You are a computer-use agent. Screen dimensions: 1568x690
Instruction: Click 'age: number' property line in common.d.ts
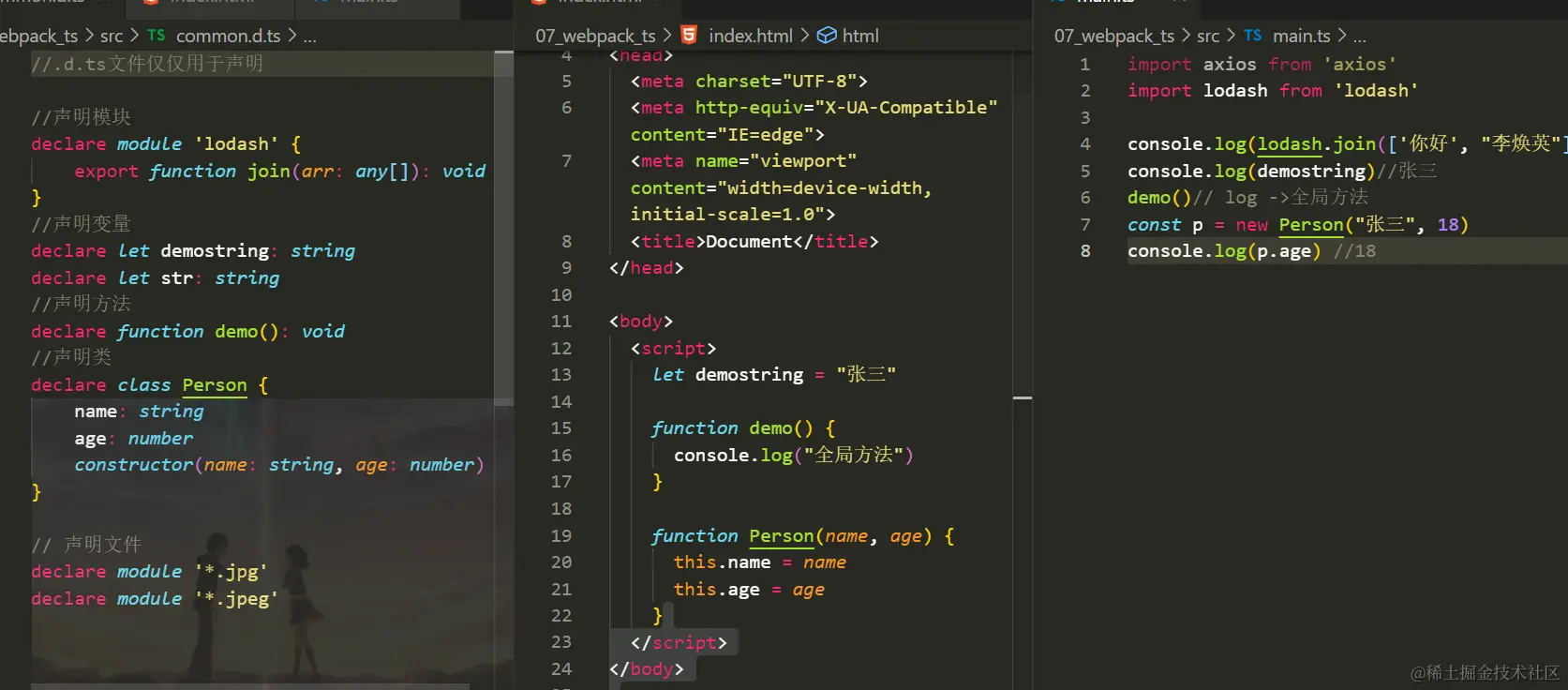(x=134, y=438)
